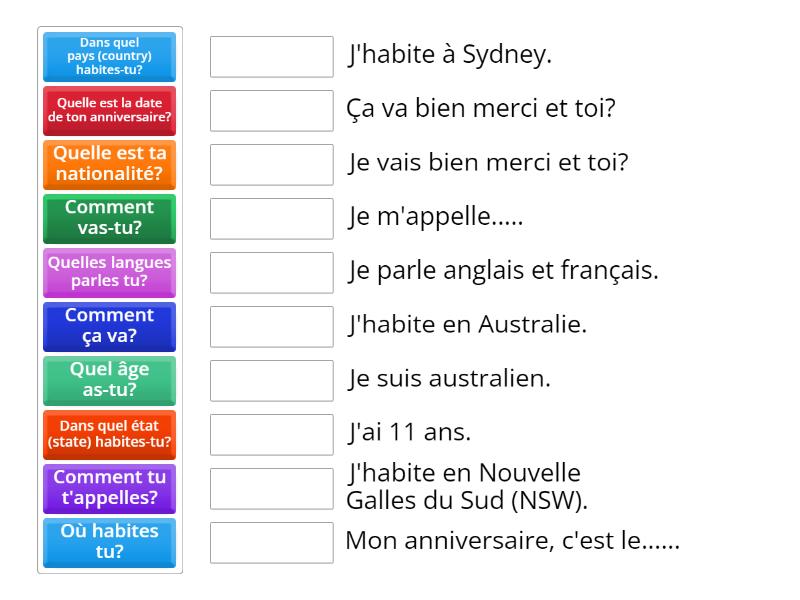Pick the 'Dans quel état (state) habites-tu?' tile
The height and width of the screenshot is (600, 800).
click(x=109, y=435)
